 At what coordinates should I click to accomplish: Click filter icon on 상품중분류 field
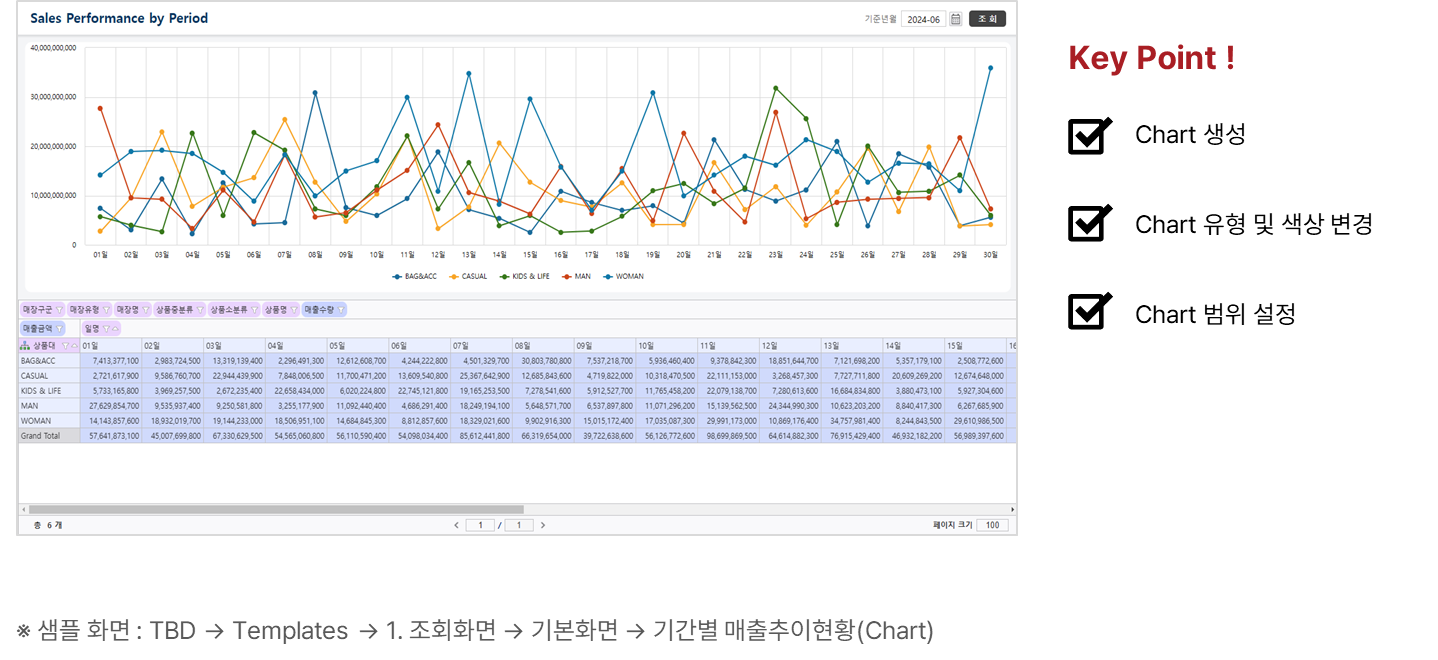tap(200, 310)
